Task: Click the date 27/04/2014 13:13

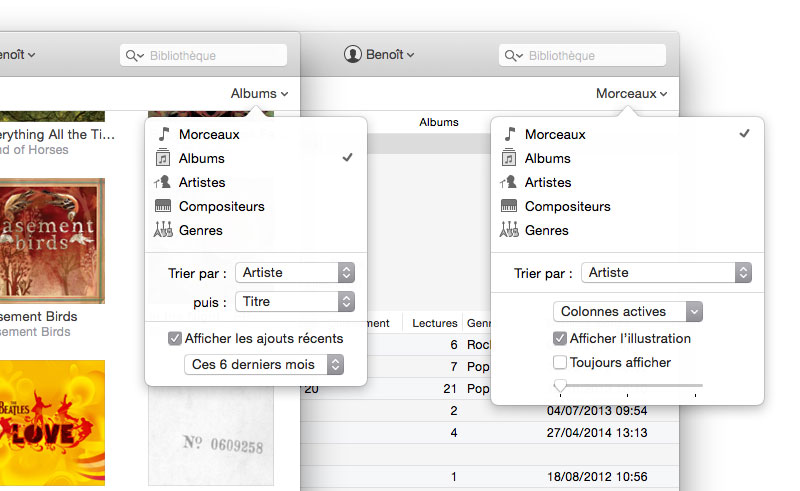Action: [x=597, y=432]
